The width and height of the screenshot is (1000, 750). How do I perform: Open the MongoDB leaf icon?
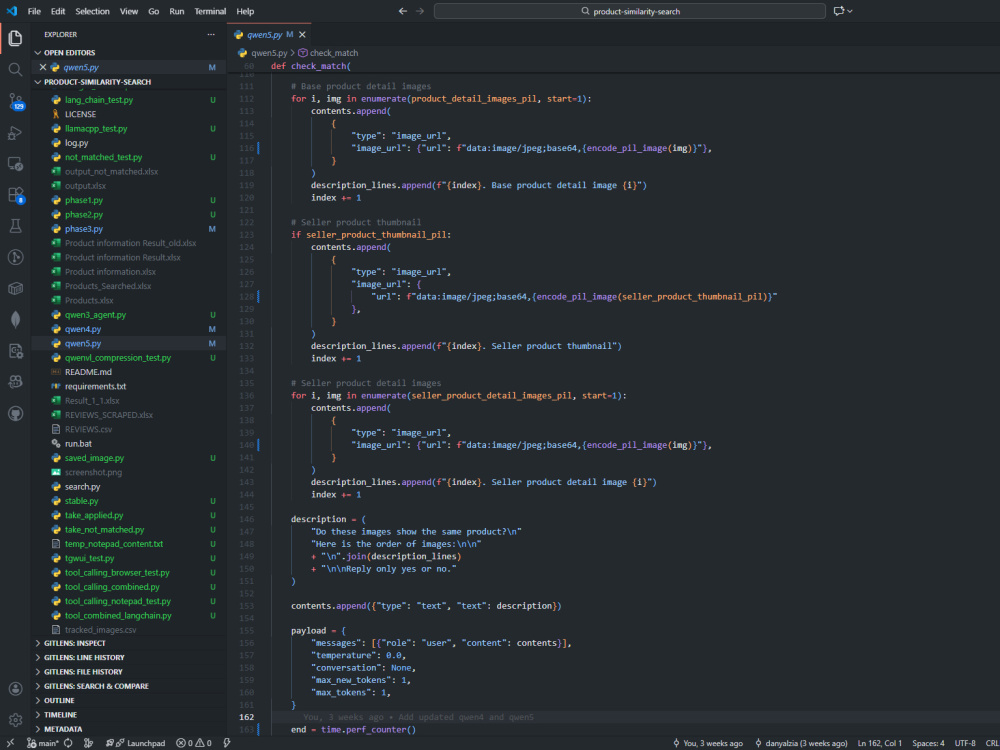coord(15,320)
